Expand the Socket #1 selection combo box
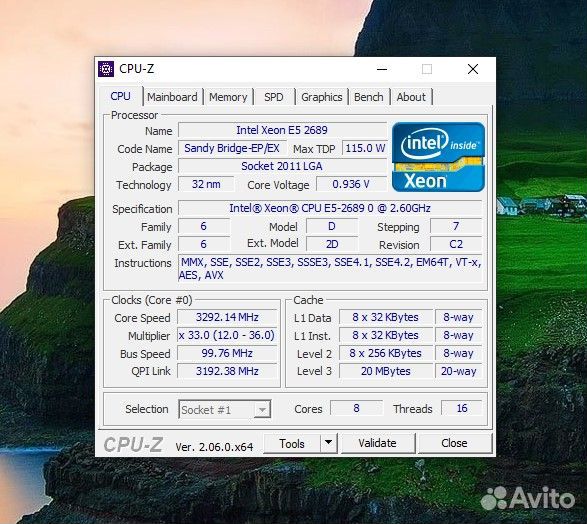This screenshot has height=524, width=587. pos(225,409)
